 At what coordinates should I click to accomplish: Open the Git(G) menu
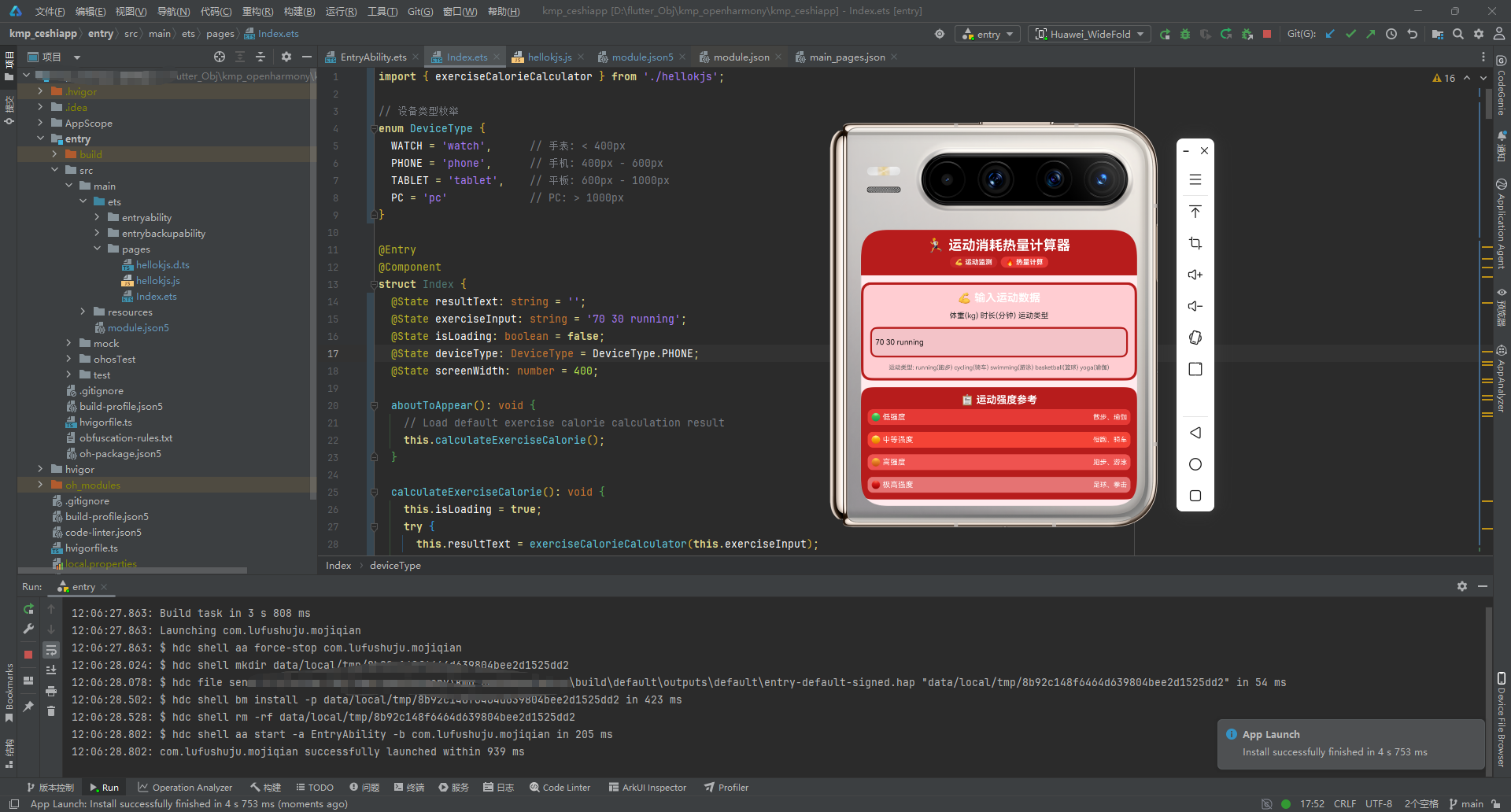[420, 11]
